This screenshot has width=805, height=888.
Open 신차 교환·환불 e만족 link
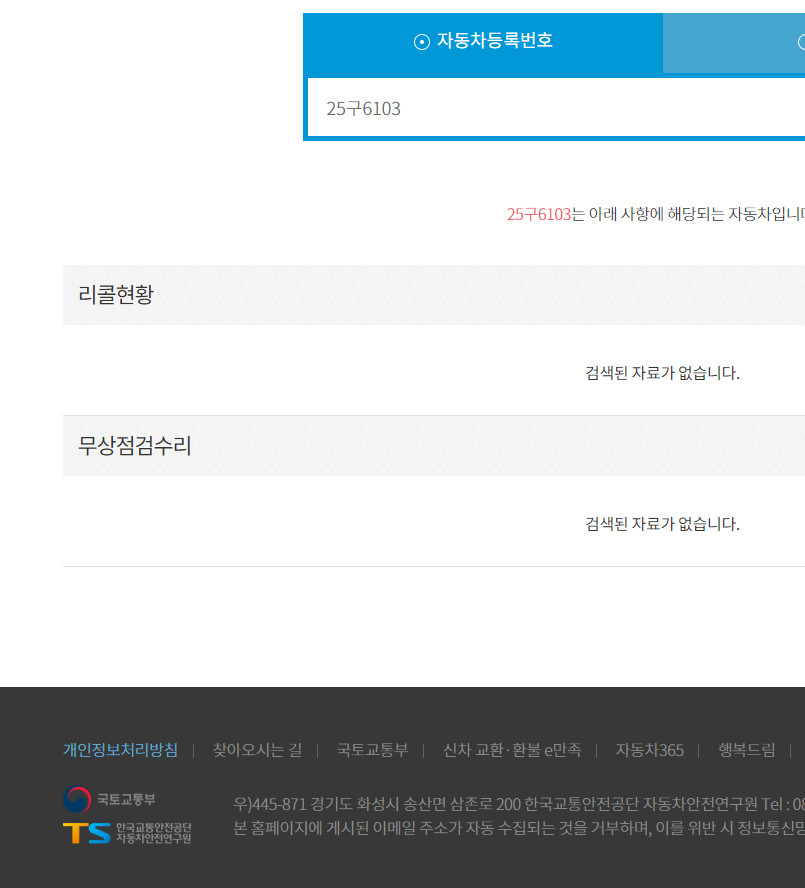pyautogui.click(x=512, y=750)
